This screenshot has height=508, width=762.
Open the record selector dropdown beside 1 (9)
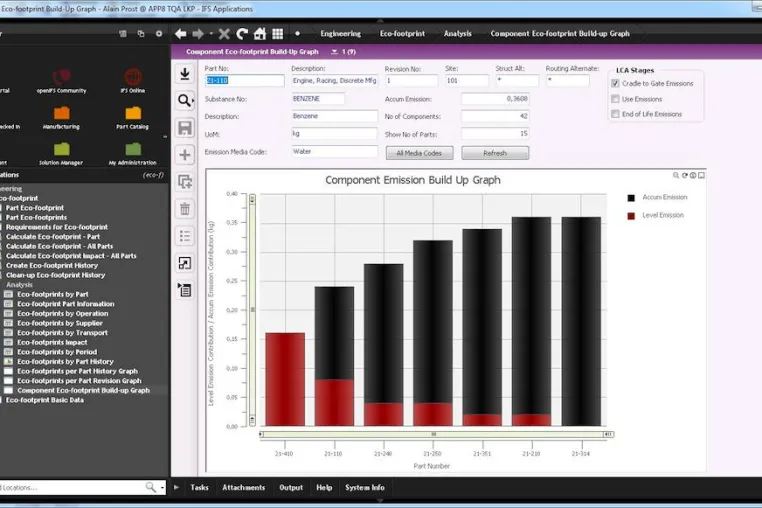334,52
